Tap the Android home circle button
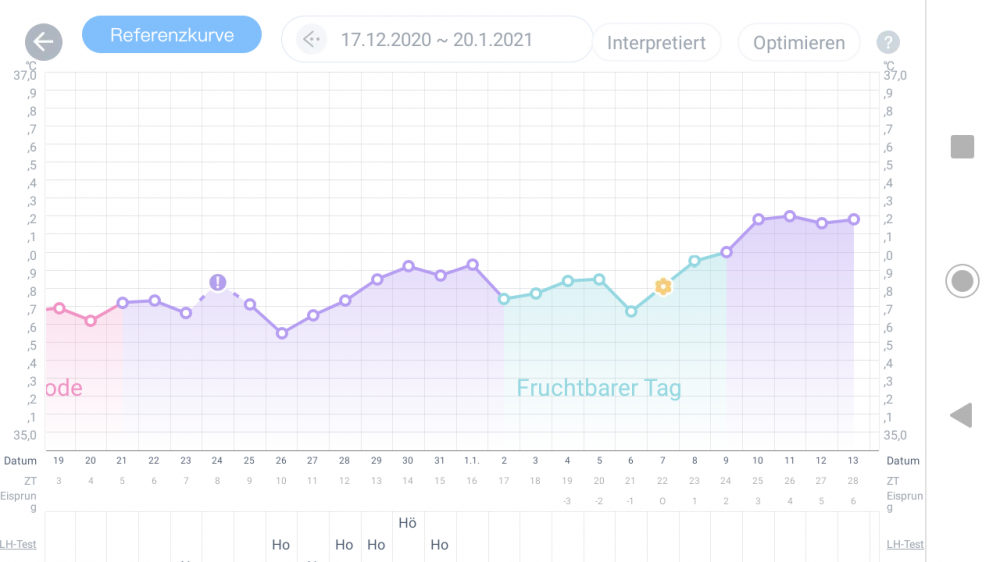Screen dimensions: 1000x562 962,281
